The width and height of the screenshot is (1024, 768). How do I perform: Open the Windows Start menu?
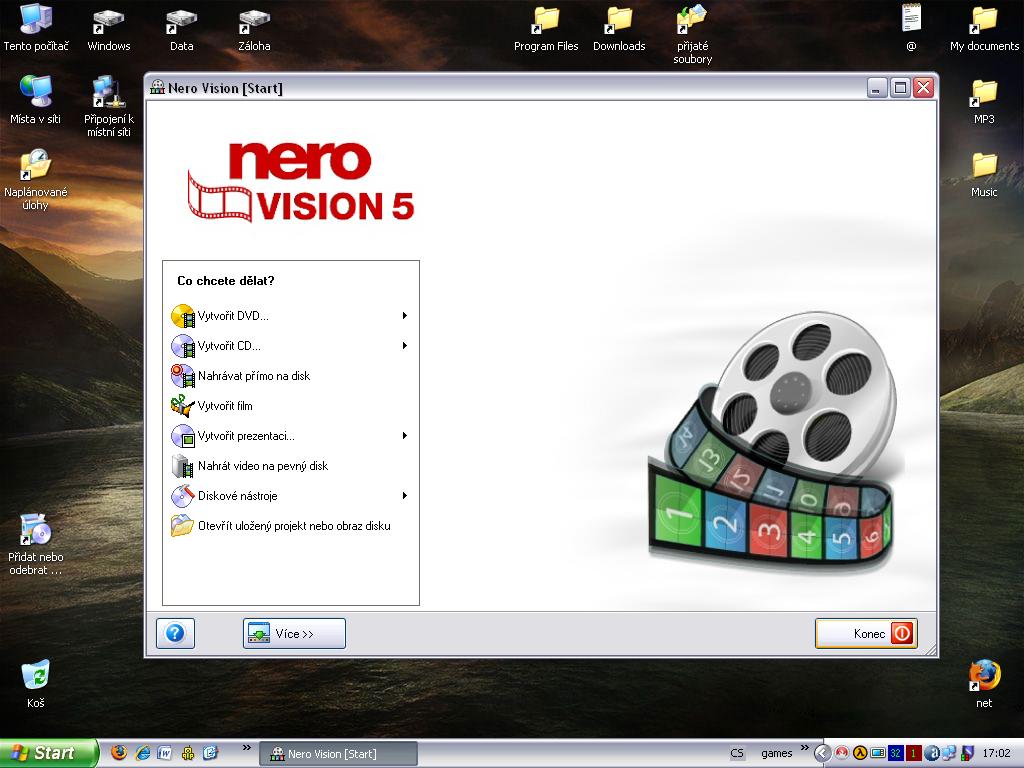point(48,753)
